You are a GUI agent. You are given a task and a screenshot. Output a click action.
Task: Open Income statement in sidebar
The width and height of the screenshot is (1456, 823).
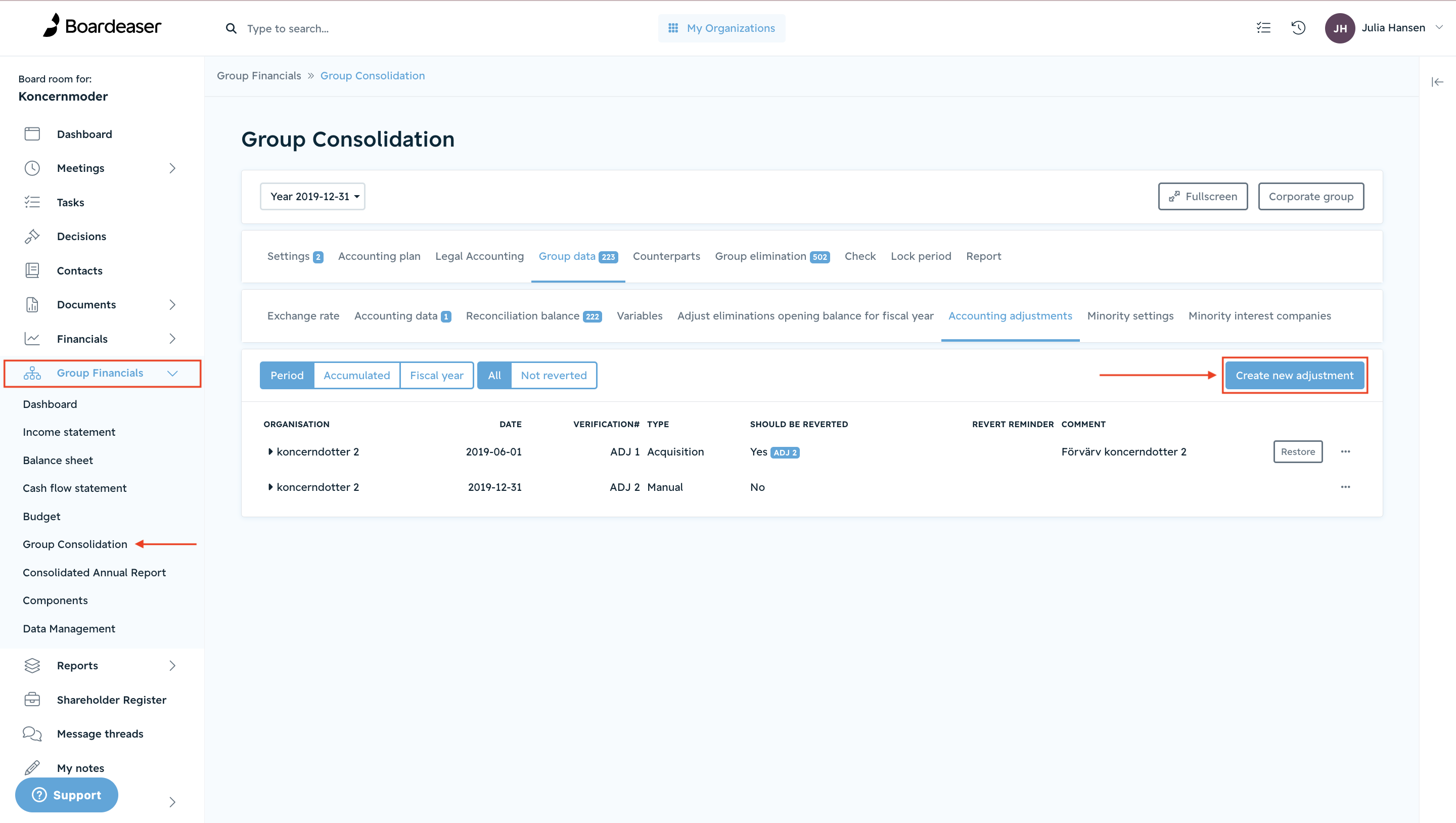pos(69,432)
